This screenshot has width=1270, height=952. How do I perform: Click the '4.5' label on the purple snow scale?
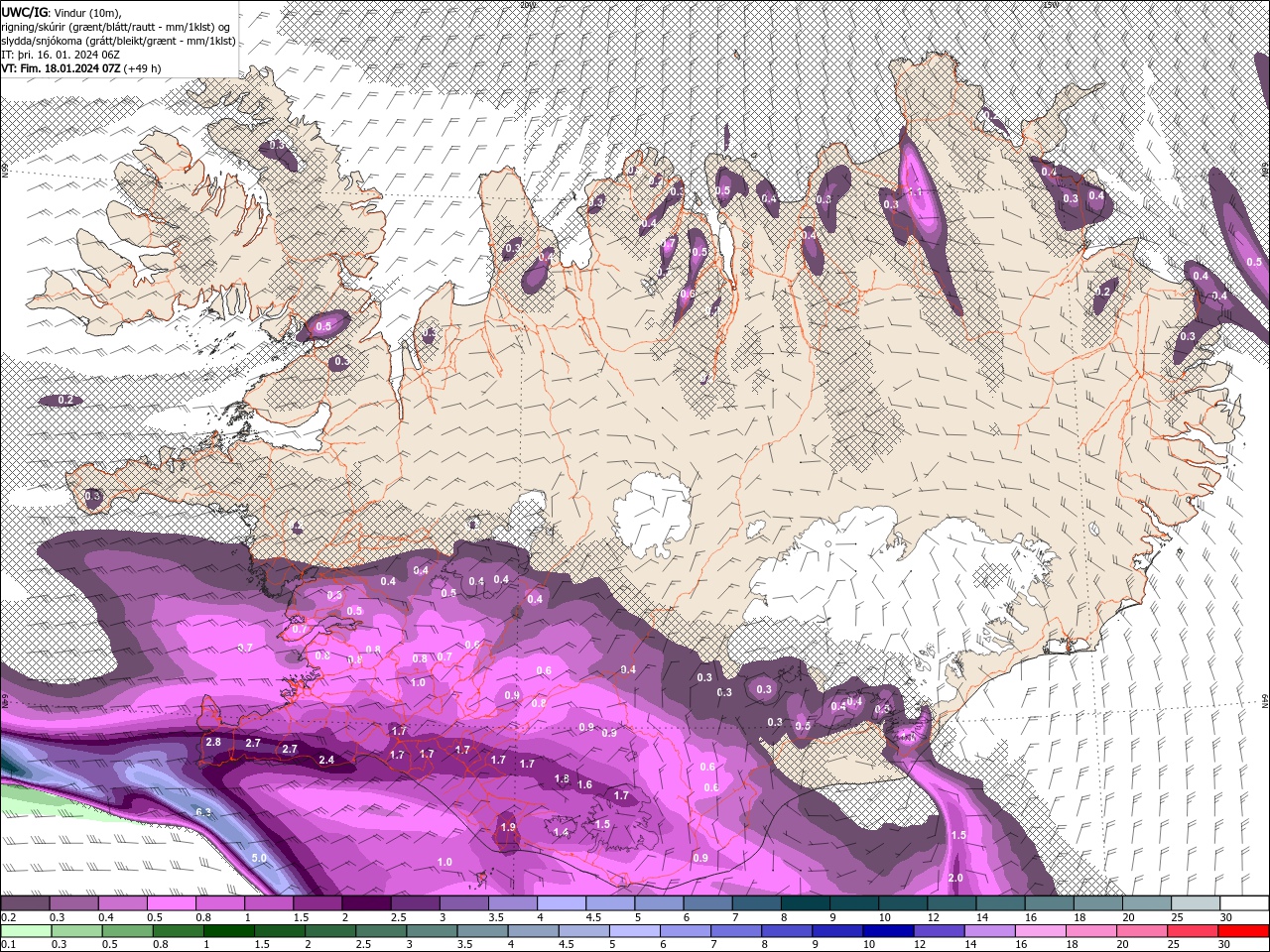[x=593, y=917]
